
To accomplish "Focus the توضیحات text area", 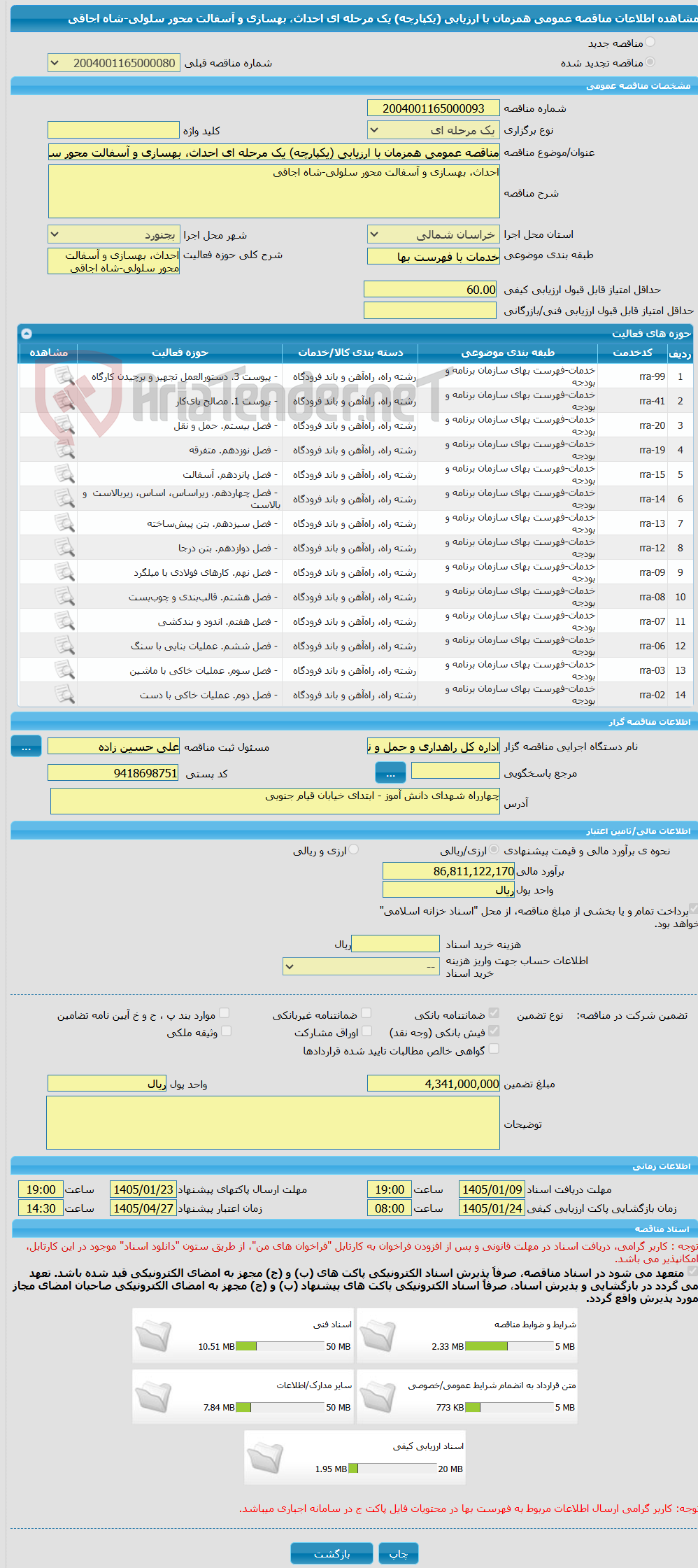I will [273, 1123].
